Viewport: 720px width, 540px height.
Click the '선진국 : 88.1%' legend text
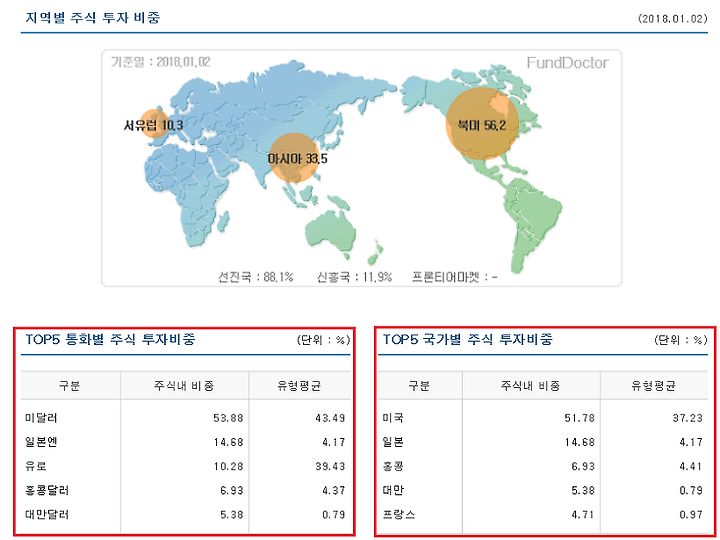tap(255, 277)
